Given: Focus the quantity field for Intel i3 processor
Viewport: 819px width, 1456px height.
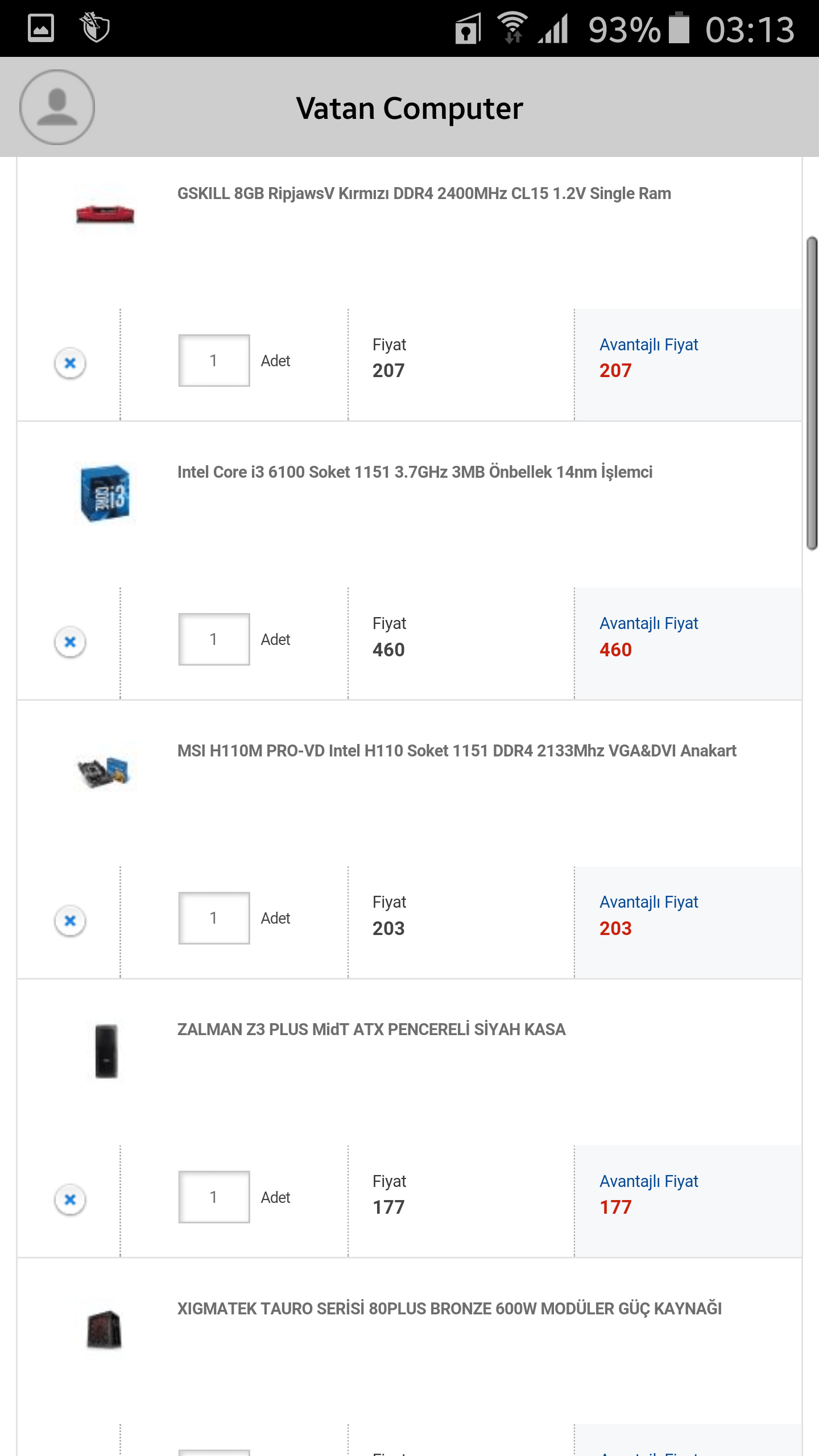Looking at the screenshot, I should click(214, 639).
